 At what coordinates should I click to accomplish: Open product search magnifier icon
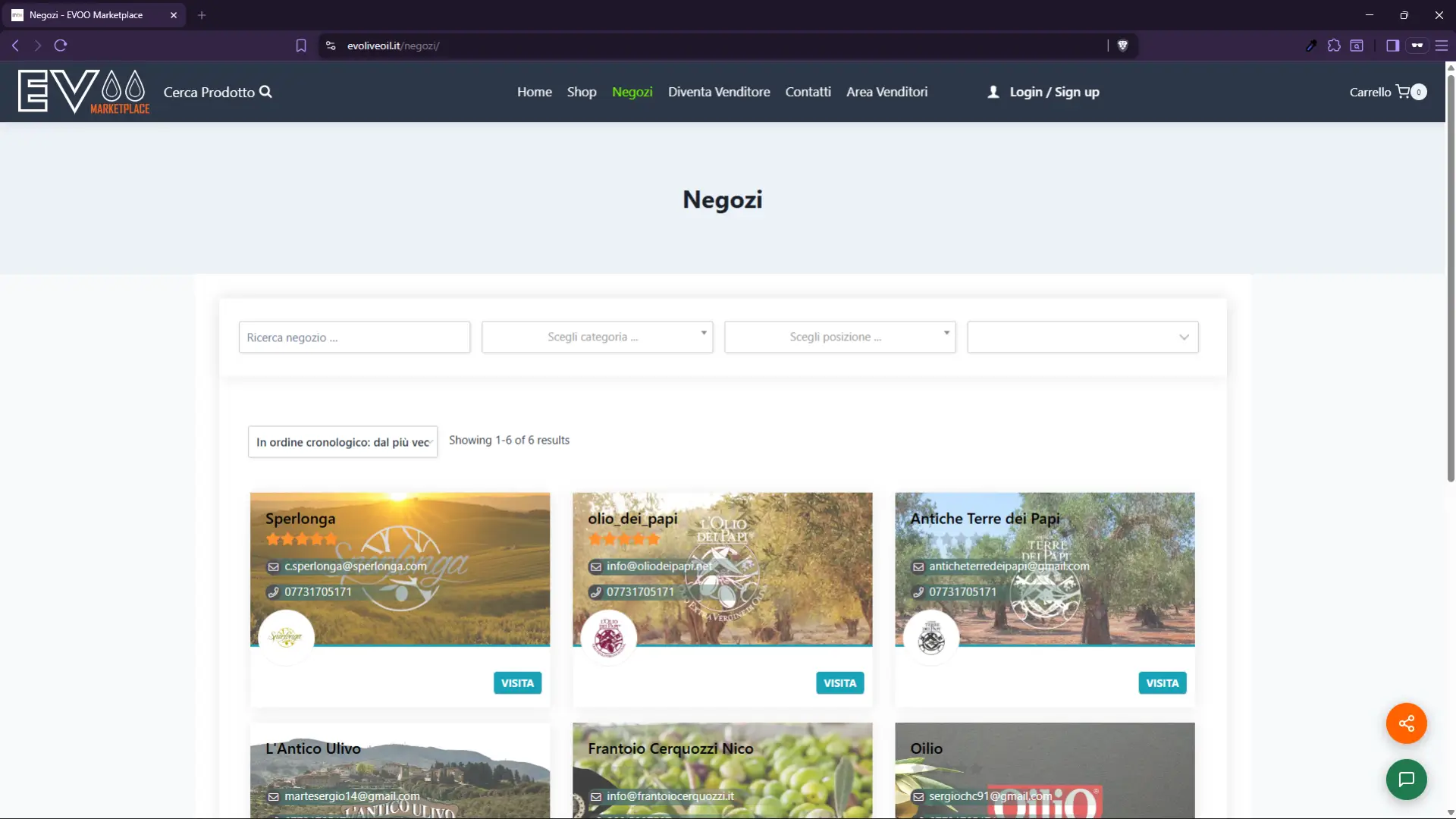(x=265, y=92)
